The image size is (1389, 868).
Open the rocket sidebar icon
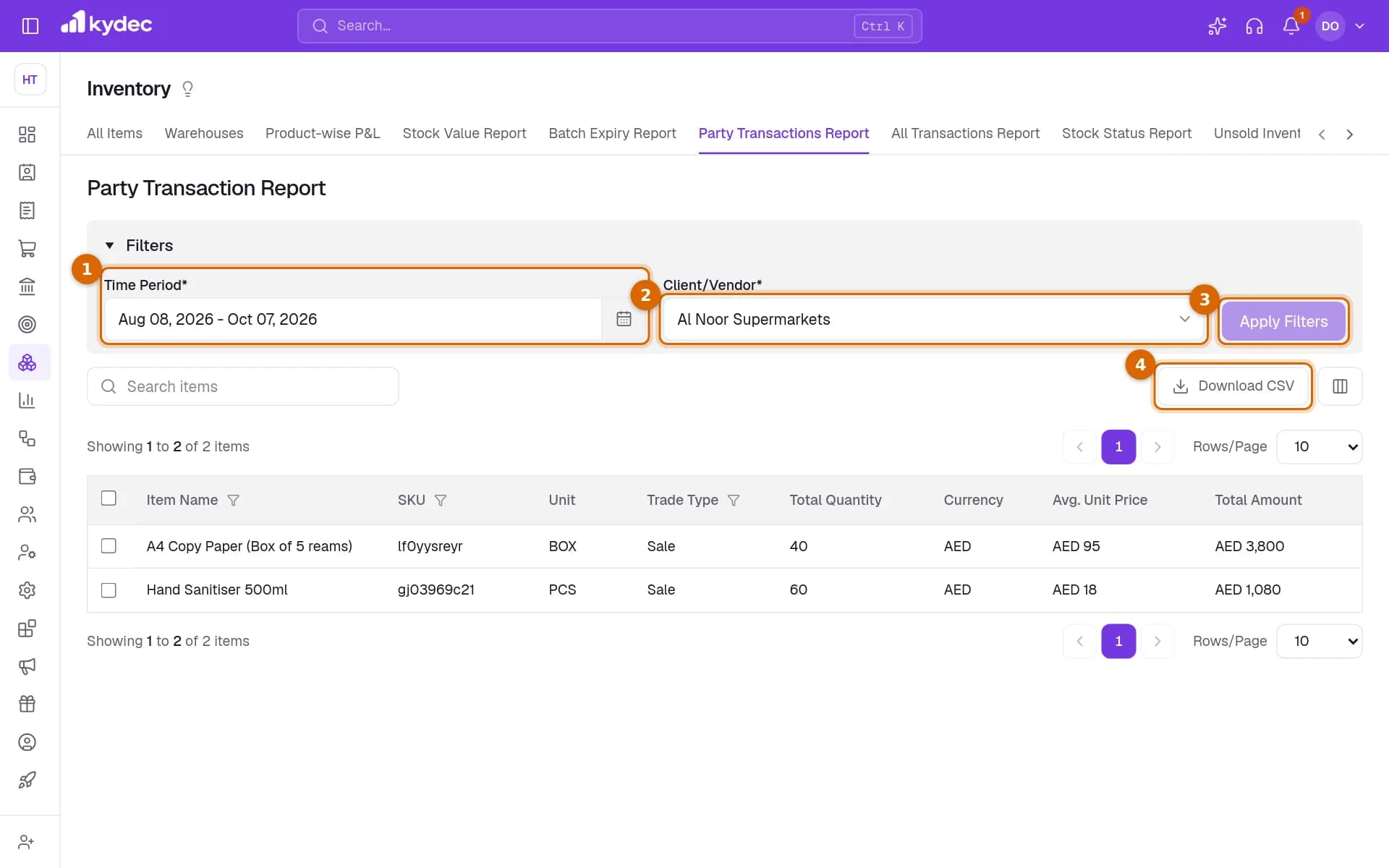pyautogui.click(x=27, y=780)
